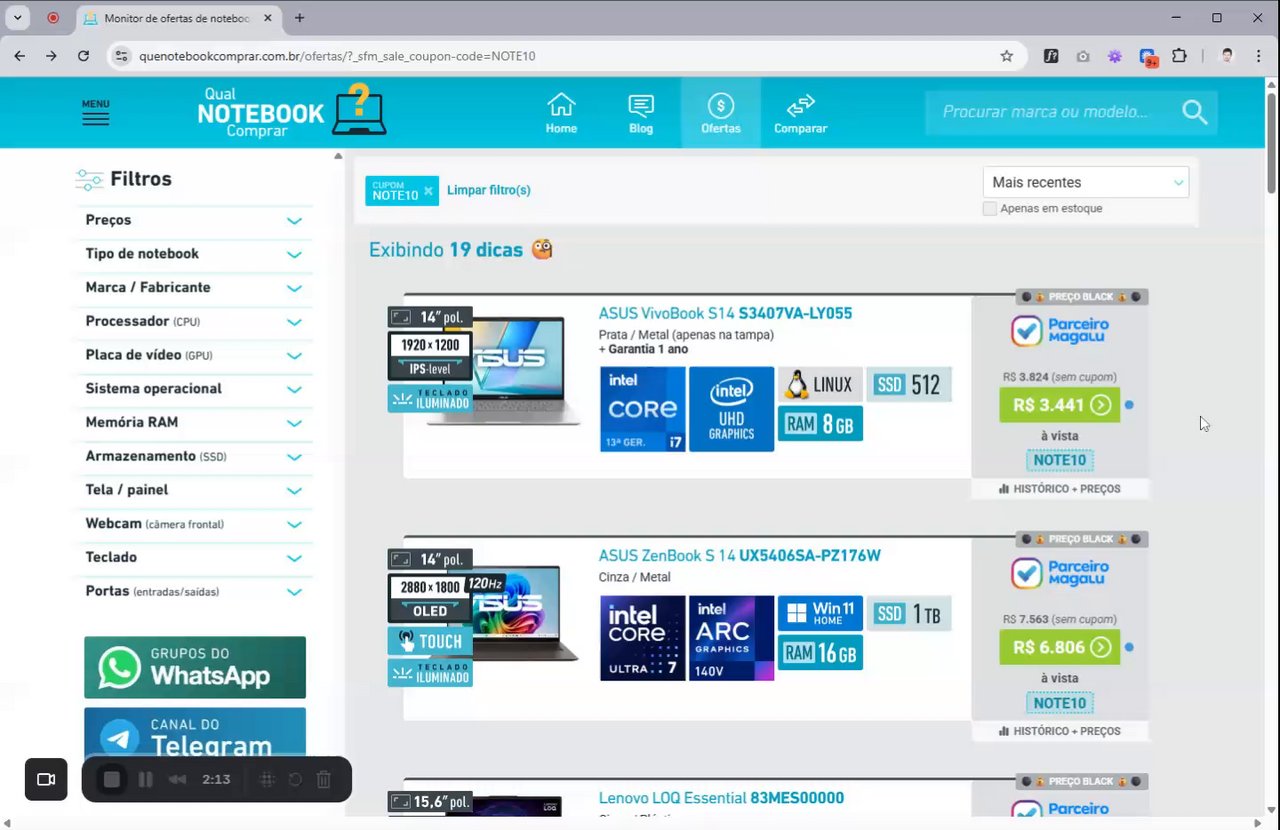Click Parceiro Magalu logo on VivoBook offer
Image resolution: width=1280 pixels, height=830 pixels.
coord(1059,331)
